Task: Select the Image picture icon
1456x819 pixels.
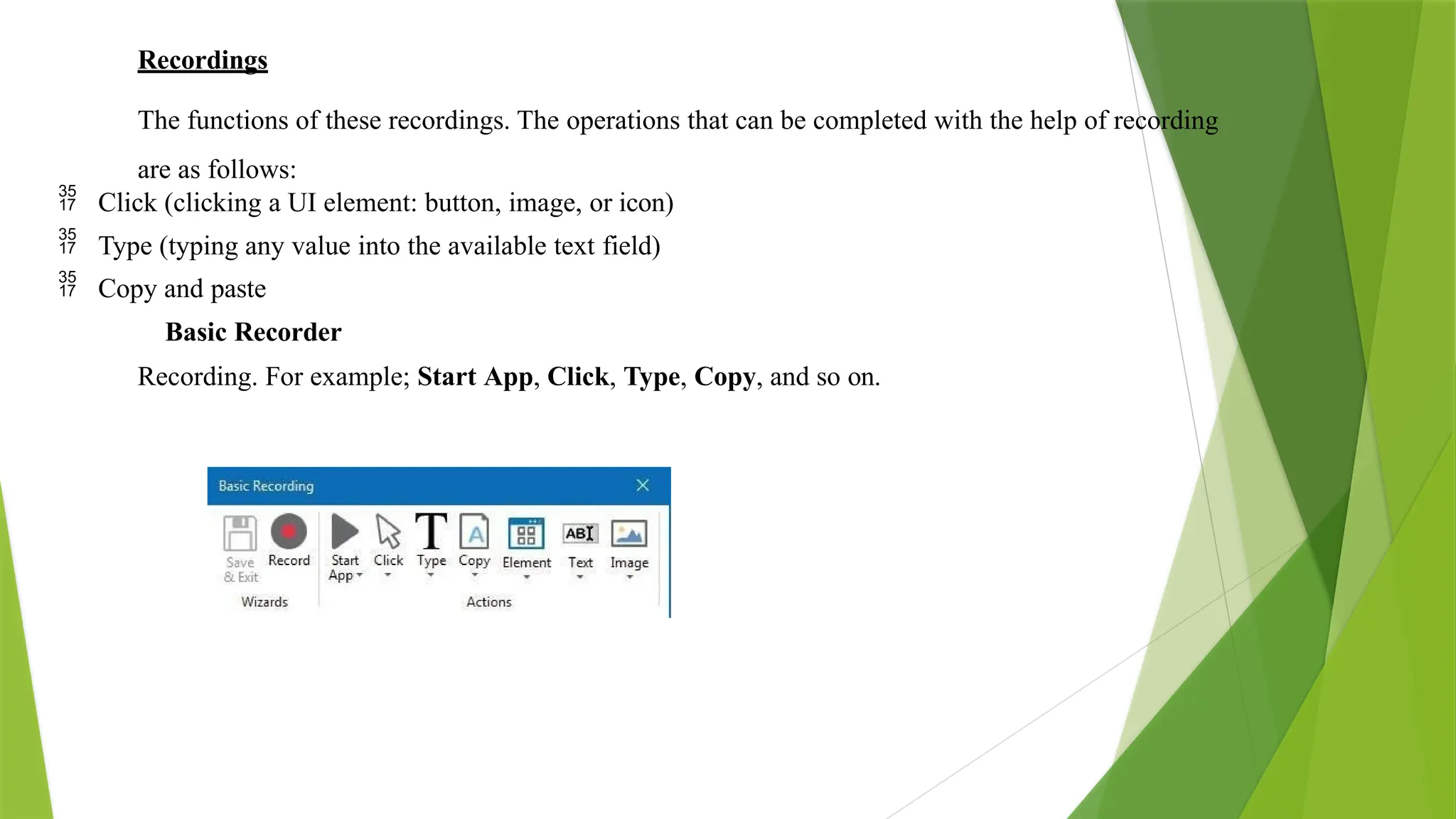Action: (x=629, y=534)
